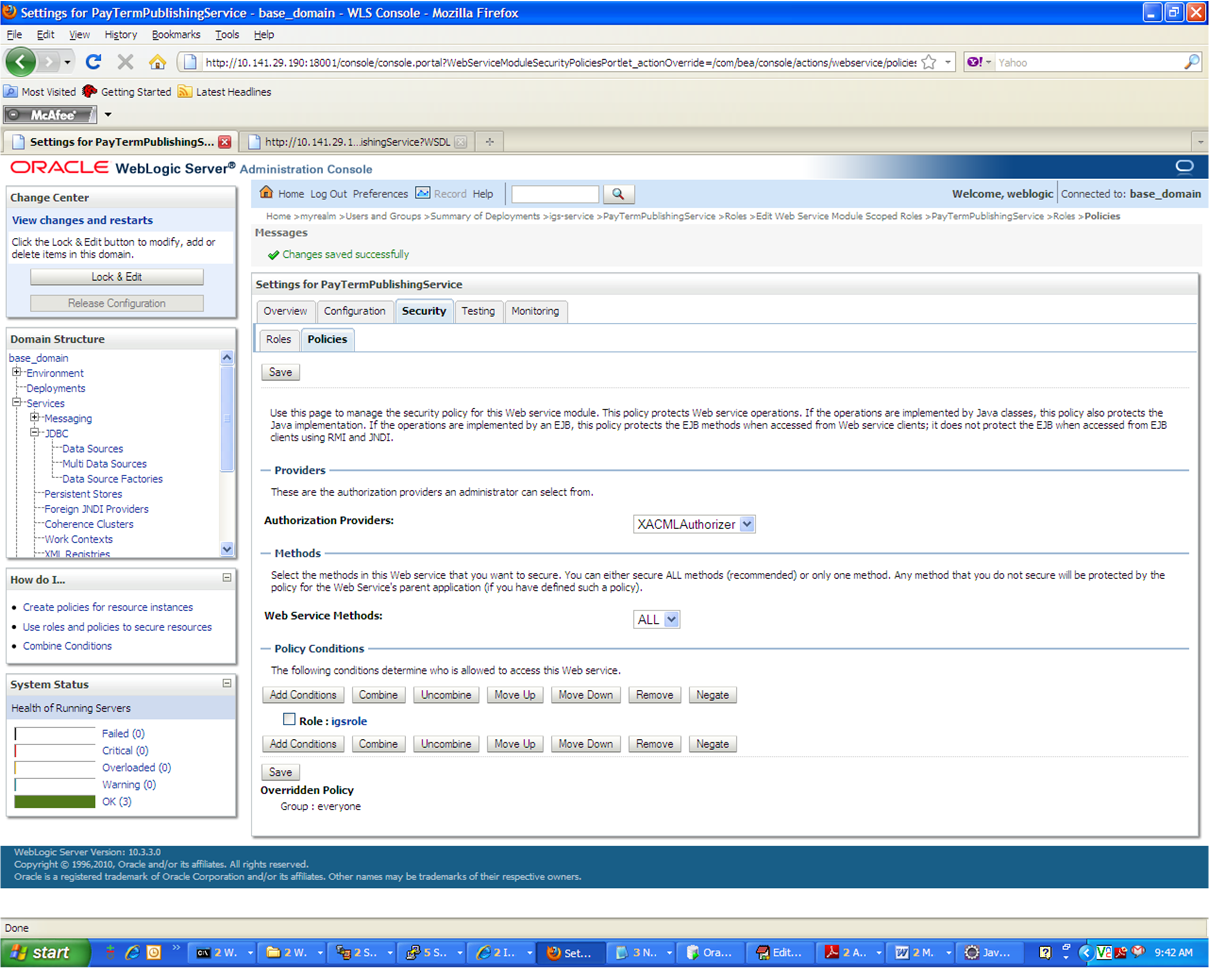Select Data Sources in domain tree
The width and height of the screenshot is (1209, 968).
(93, 449)
